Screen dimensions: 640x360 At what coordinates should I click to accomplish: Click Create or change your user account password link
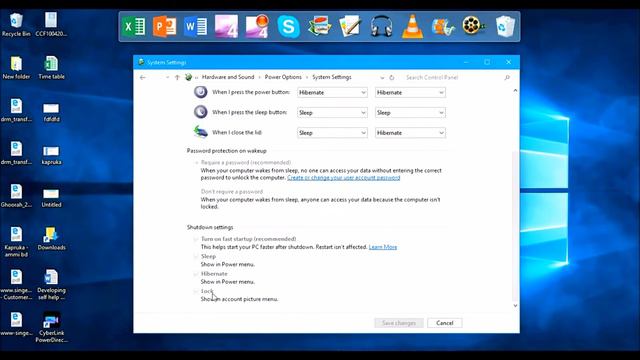point(343,178)
